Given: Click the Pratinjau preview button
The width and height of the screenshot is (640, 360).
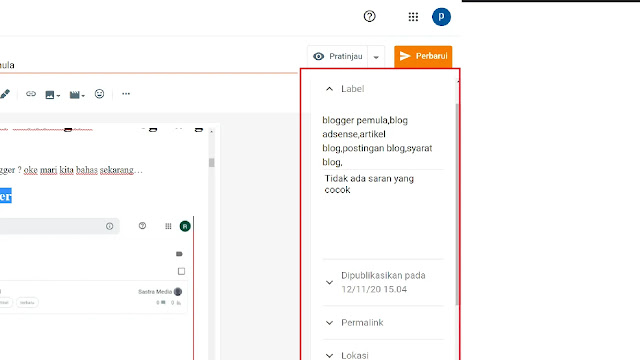Looking at the screenshot, I should [338, 56].
